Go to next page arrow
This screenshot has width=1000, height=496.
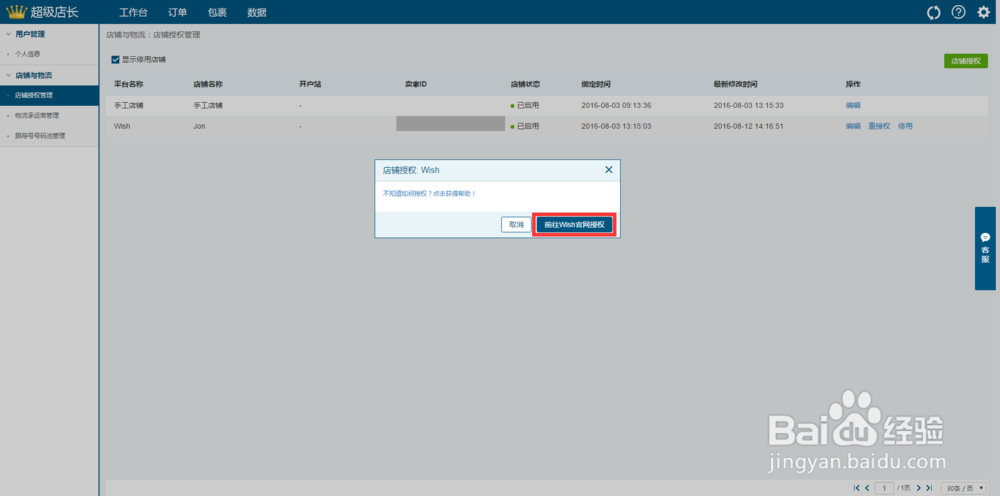pyautogui.click(x=918, y=488)
